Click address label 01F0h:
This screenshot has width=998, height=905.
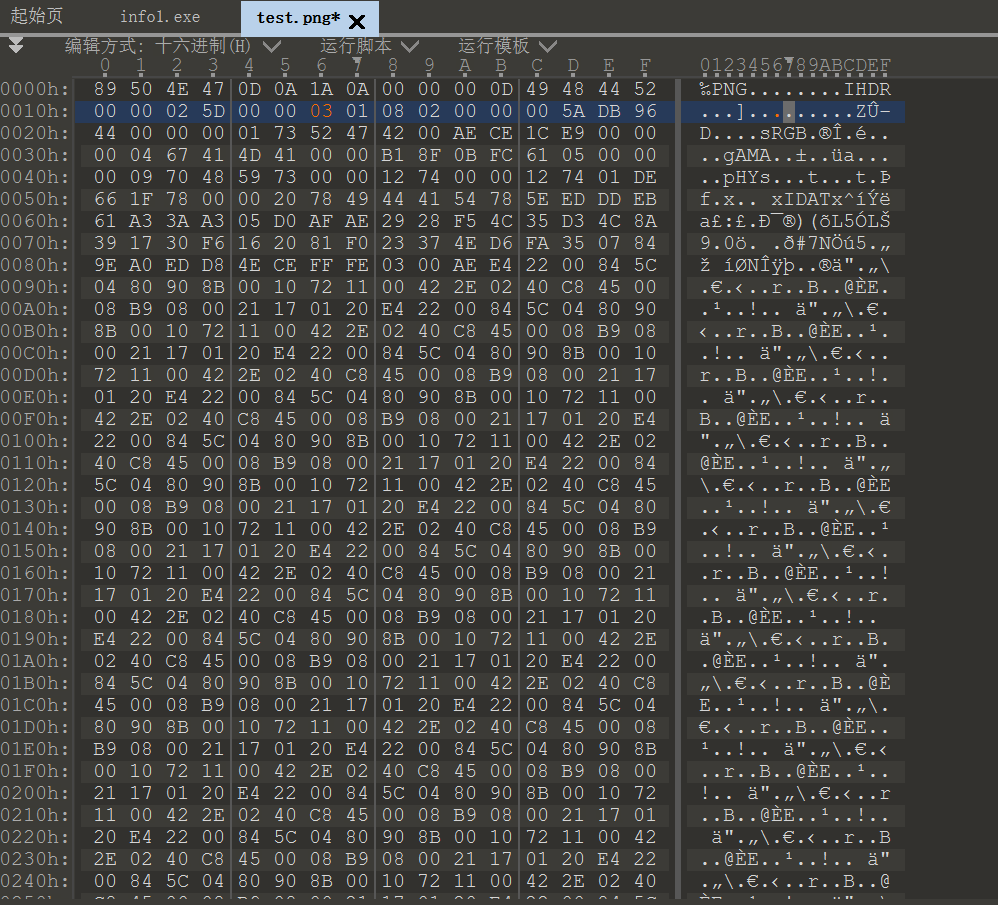coord(35,771)
